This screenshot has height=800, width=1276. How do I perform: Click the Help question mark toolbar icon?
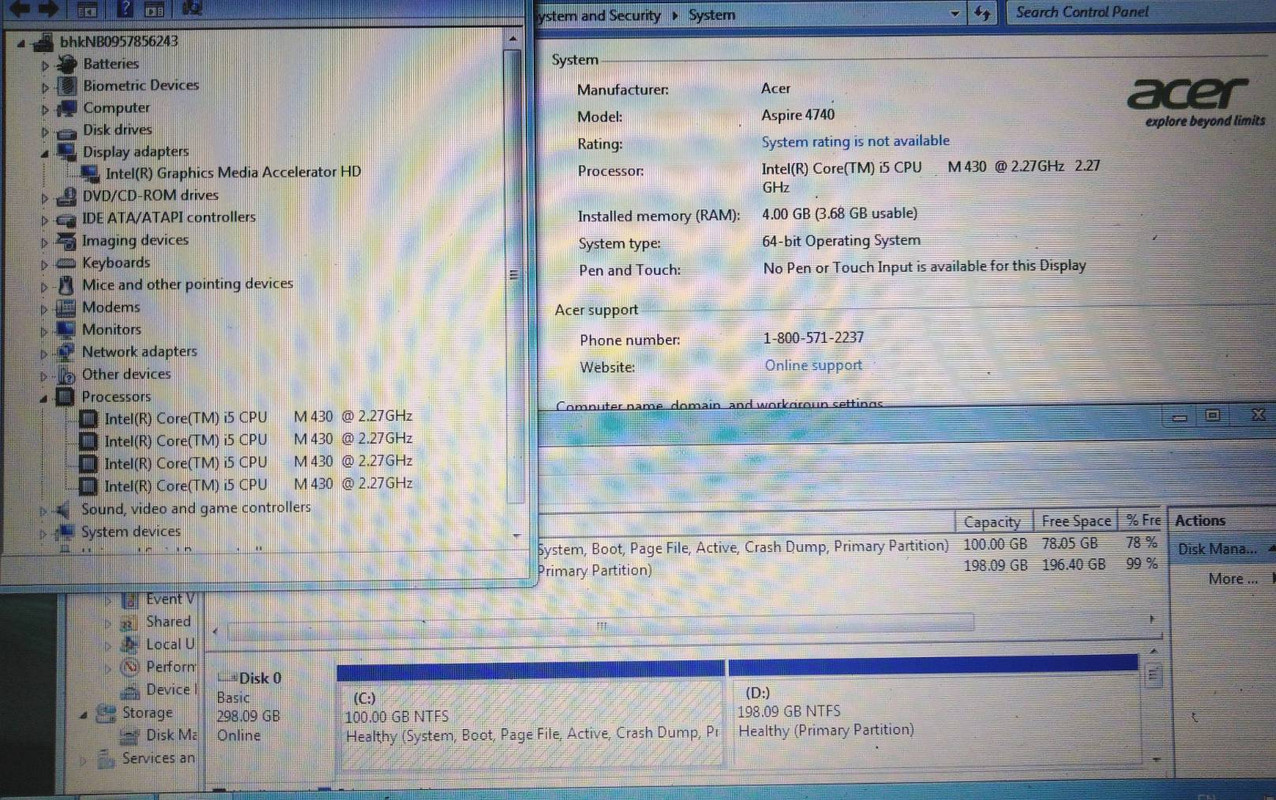pos(124,9)
